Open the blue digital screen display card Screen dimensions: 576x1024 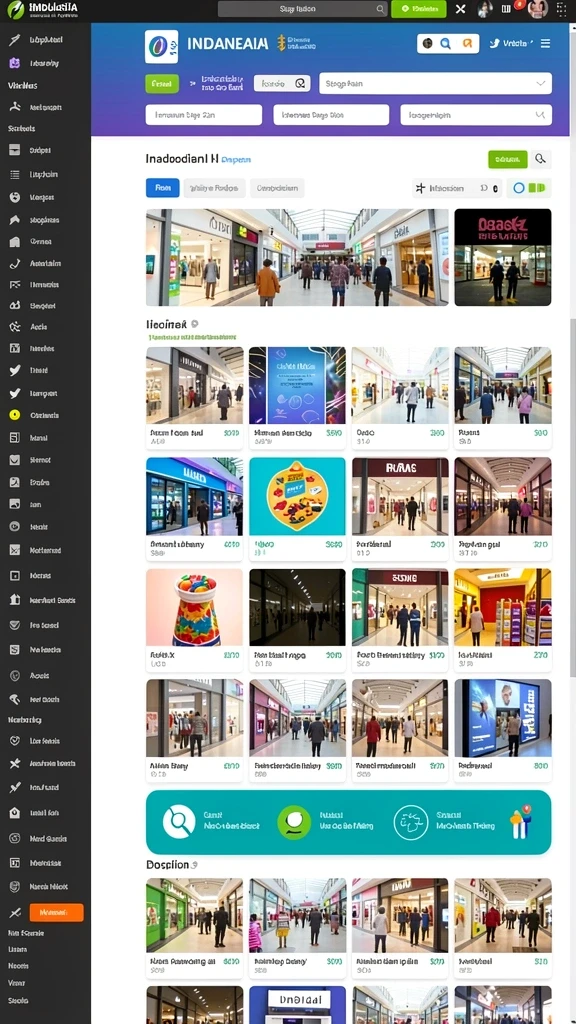pos(503,730)
